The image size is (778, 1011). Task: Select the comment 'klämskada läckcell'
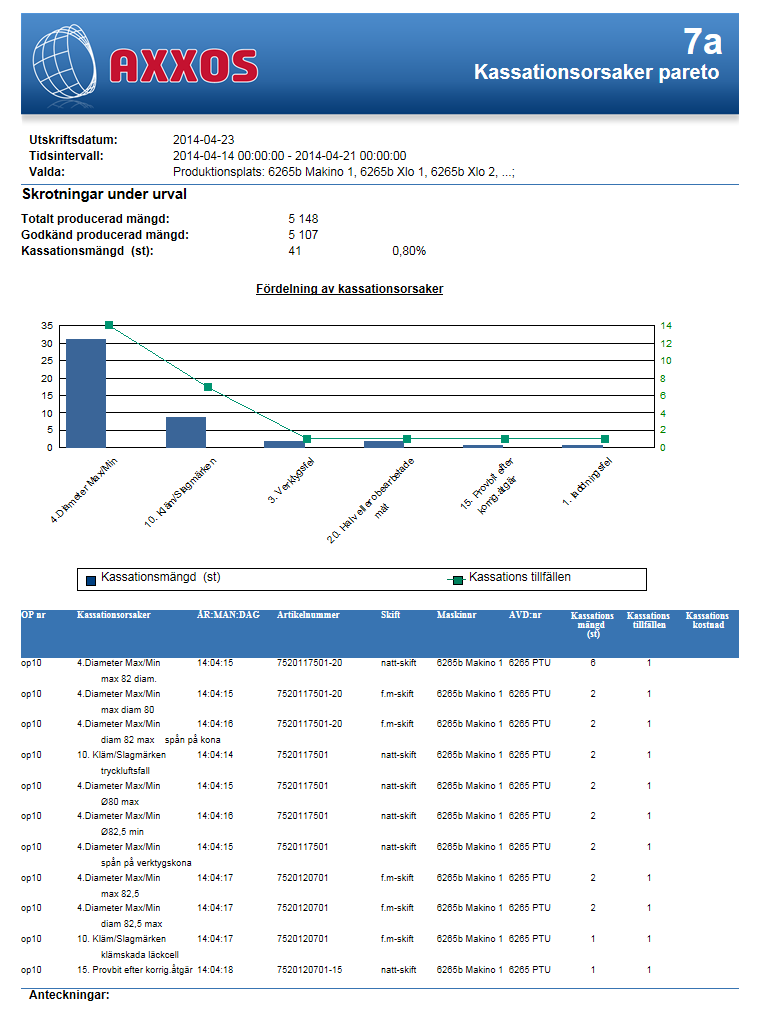click(x=140, y=955)
